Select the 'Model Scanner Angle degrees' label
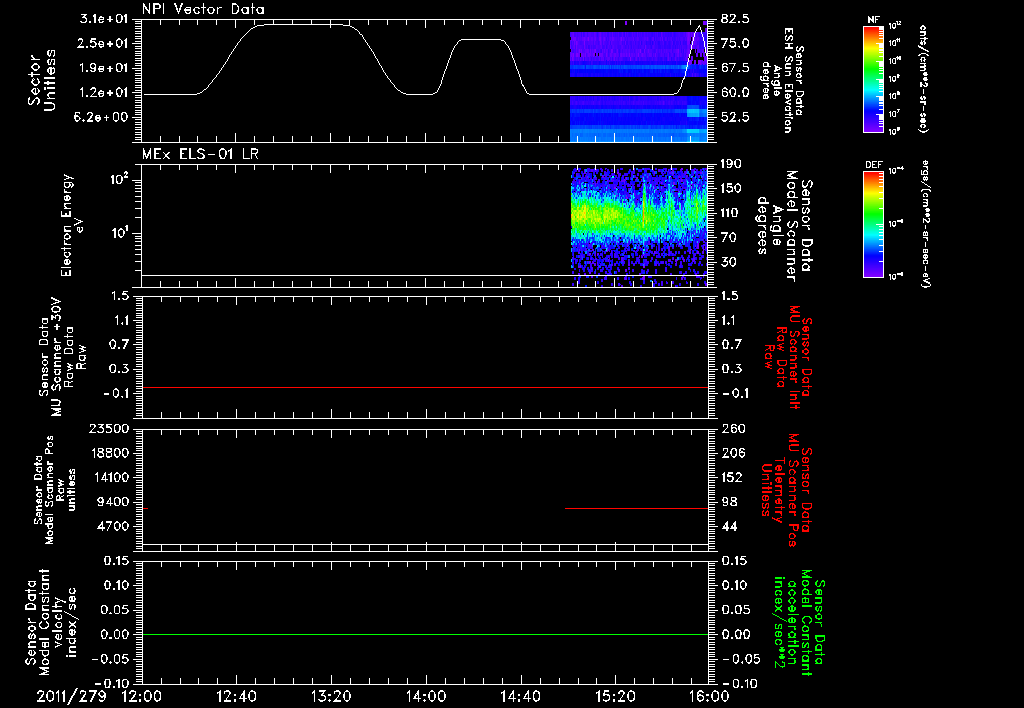1024x708 pixels. [784, 227]
